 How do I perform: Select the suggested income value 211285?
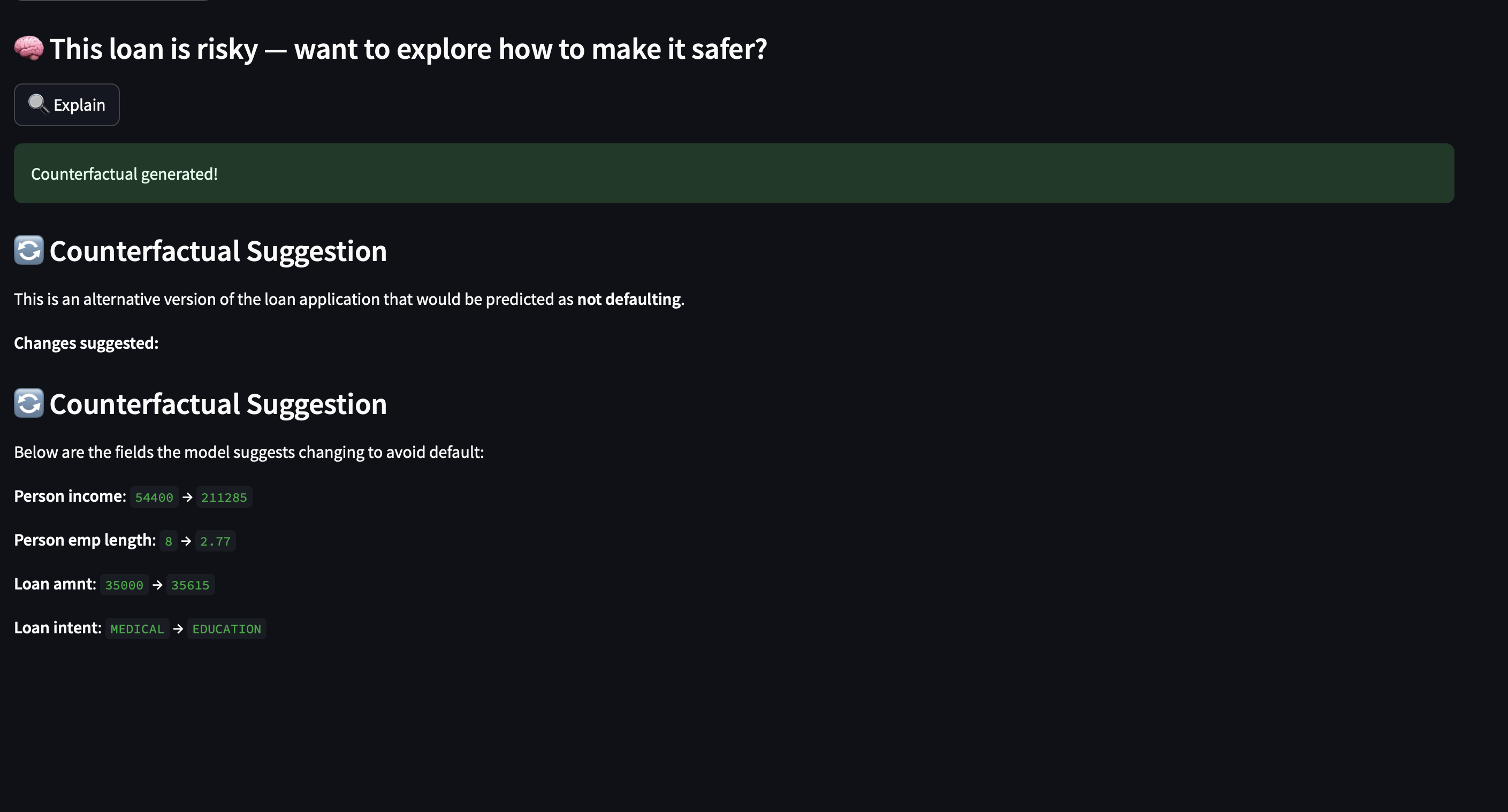(x=224, y=497)
